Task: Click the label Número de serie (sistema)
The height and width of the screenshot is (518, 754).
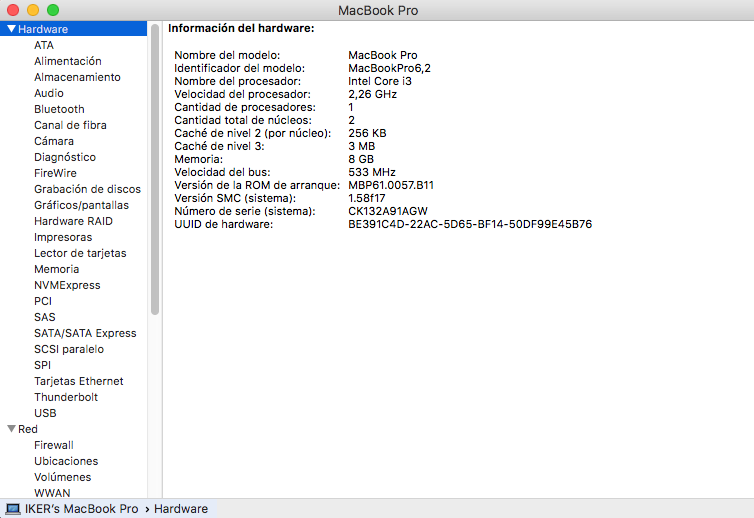Action: coord(245,211)
